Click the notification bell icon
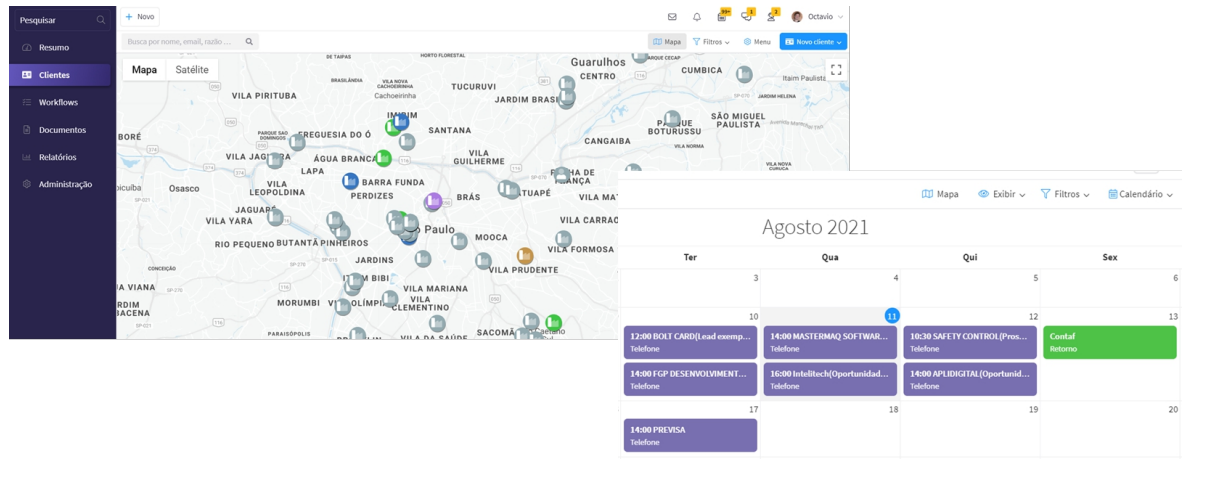Screen dimensions: 1205x478 coord(697,17)
